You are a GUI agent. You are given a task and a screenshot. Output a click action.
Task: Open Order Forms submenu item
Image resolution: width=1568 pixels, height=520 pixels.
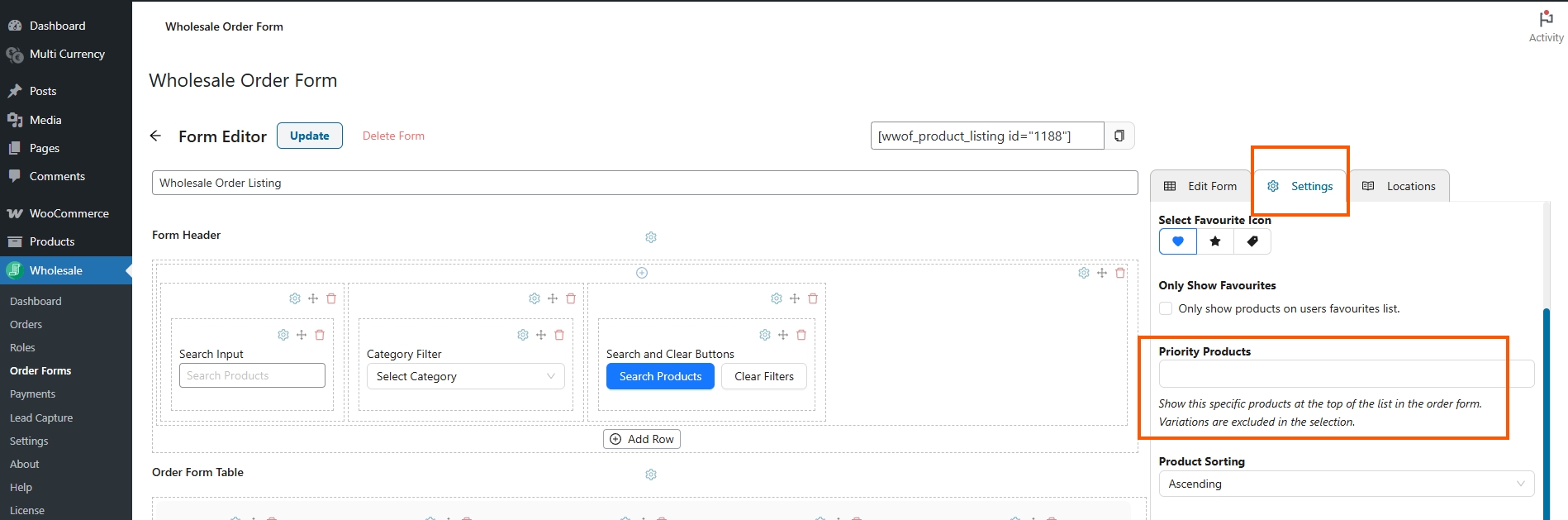tap(40, 371)
